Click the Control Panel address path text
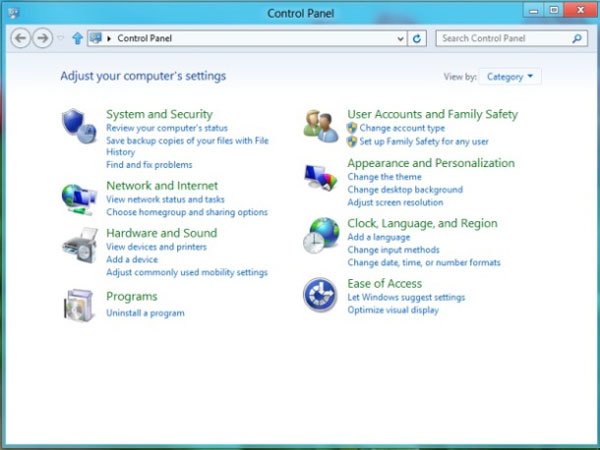This screenshot has width=600, height=450. (x=144, y=38)
